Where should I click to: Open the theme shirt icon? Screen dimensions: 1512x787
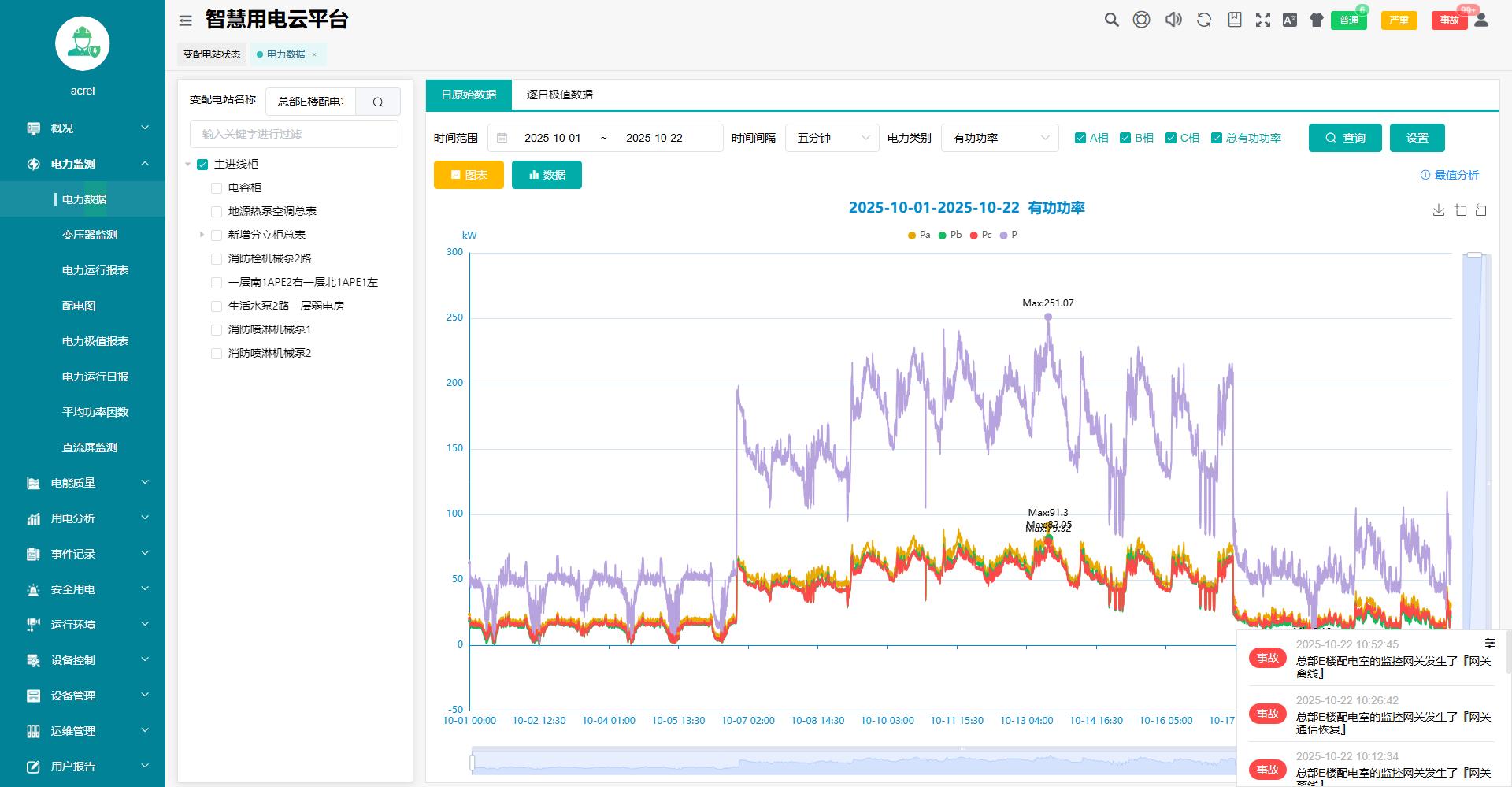pyautogui.click(x=1316, y=20)
